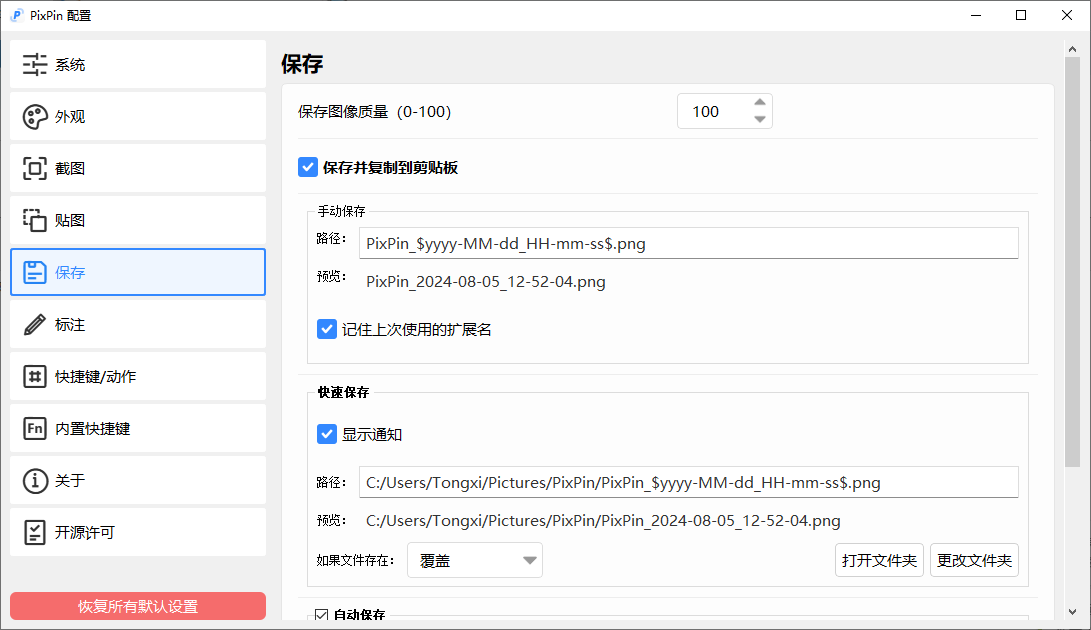Click the 手动保存 path input field
The image size is (1091, 630).
[x=689, y=244]
